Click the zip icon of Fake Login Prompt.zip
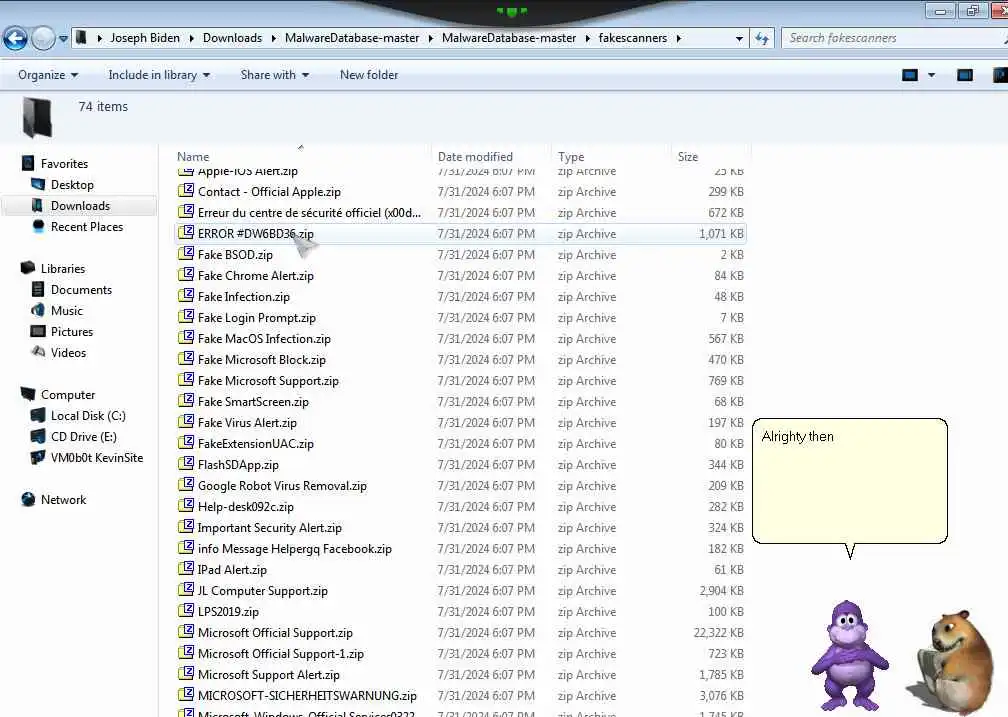 point(186,316)
